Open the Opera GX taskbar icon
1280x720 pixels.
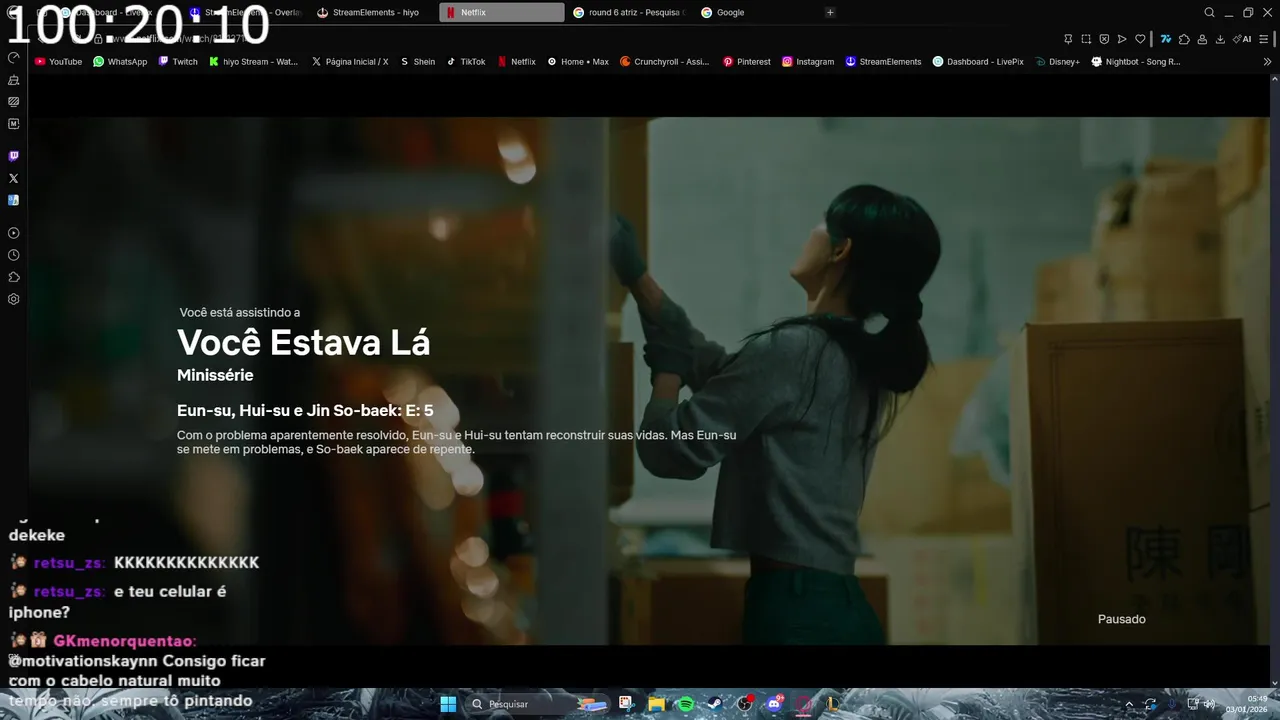[803, 704]
